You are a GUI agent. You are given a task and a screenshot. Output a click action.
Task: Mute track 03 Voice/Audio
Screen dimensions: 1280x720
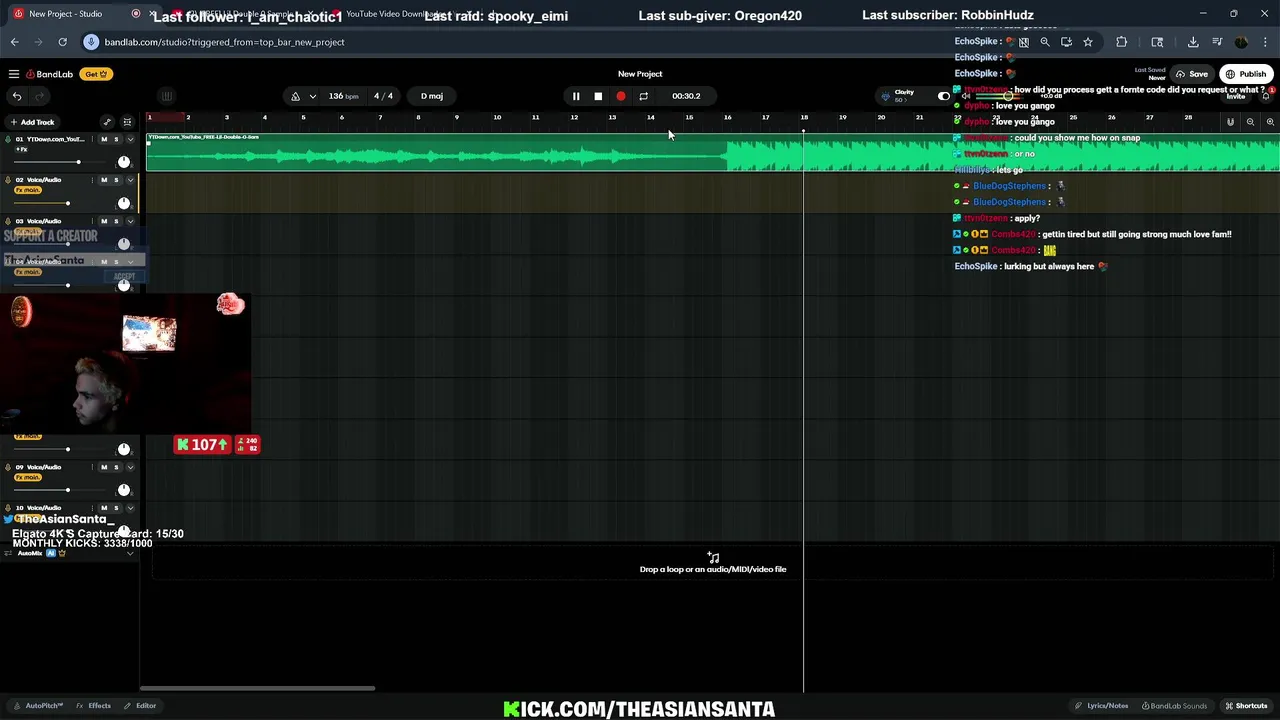pyautogui.click(x=104, y=221)
